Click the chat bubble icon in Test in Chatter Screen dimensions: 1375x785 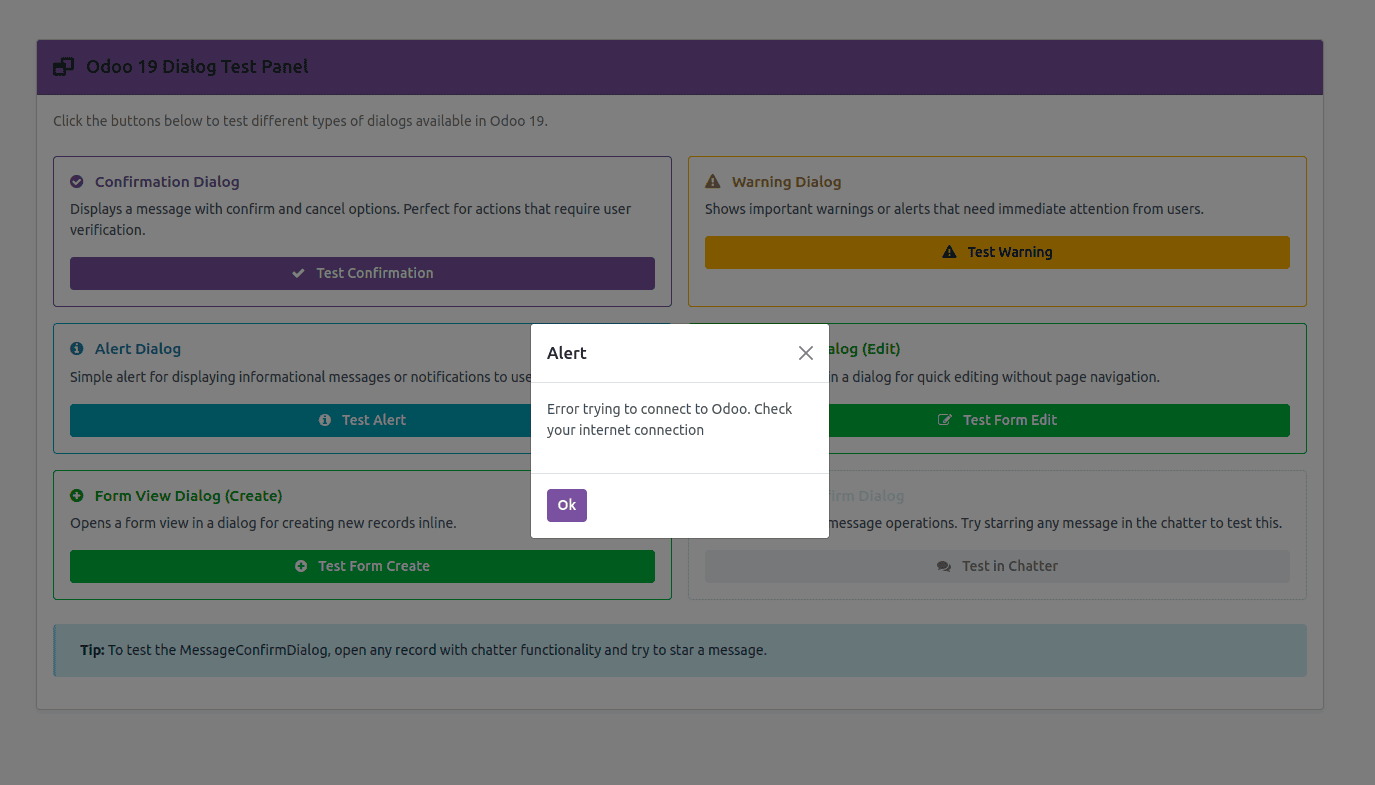point(943,565)
